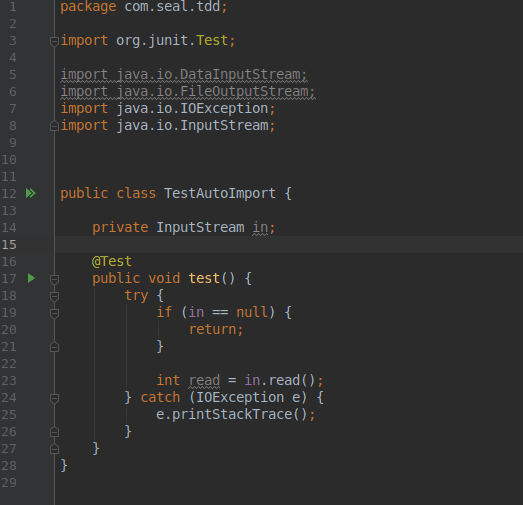
Task: Click the import java.io.InputStream line
Action: [x=167, y=126]
